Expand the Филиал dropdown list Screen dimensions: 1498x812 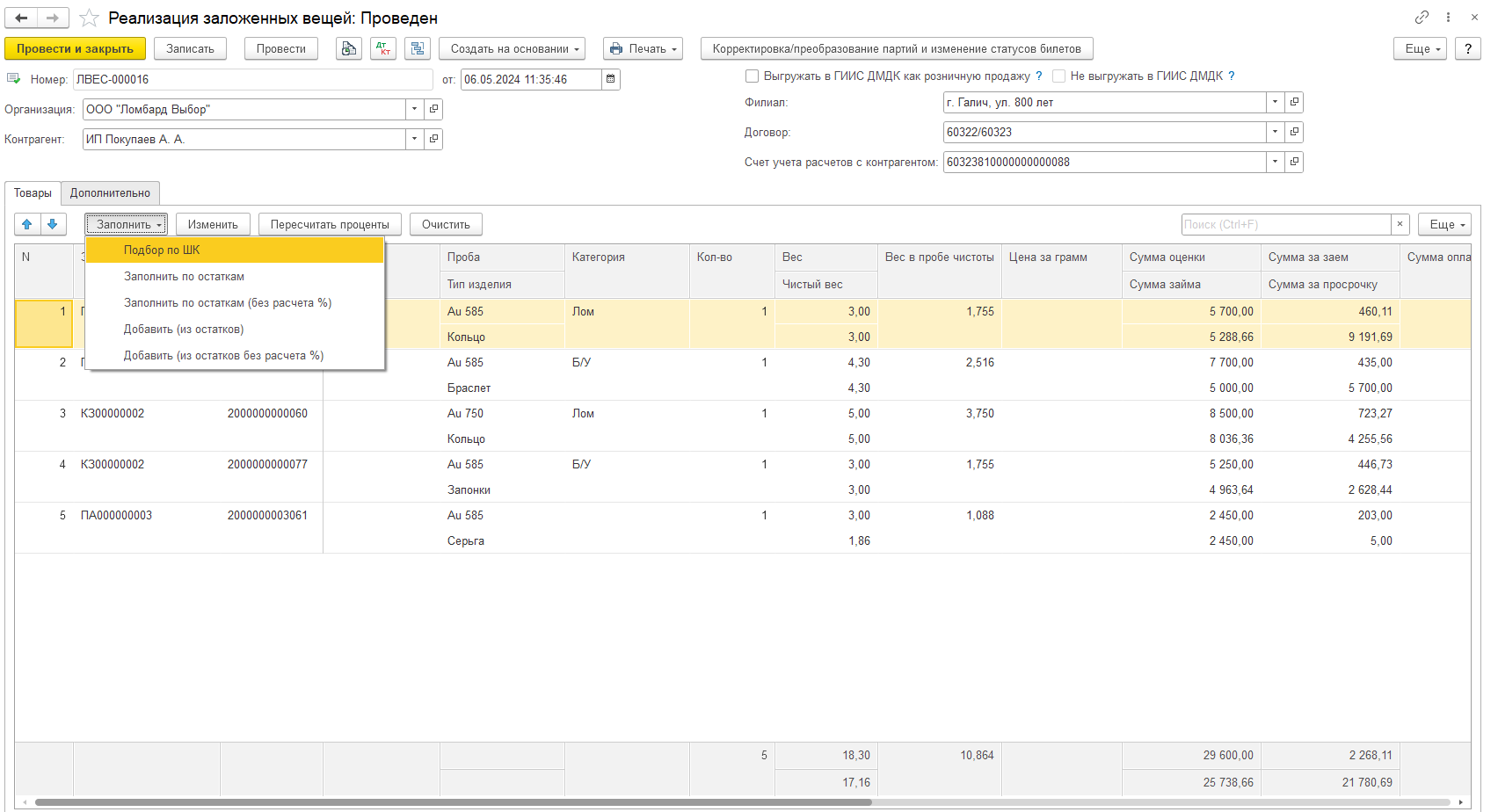[x=1276, y=102]
